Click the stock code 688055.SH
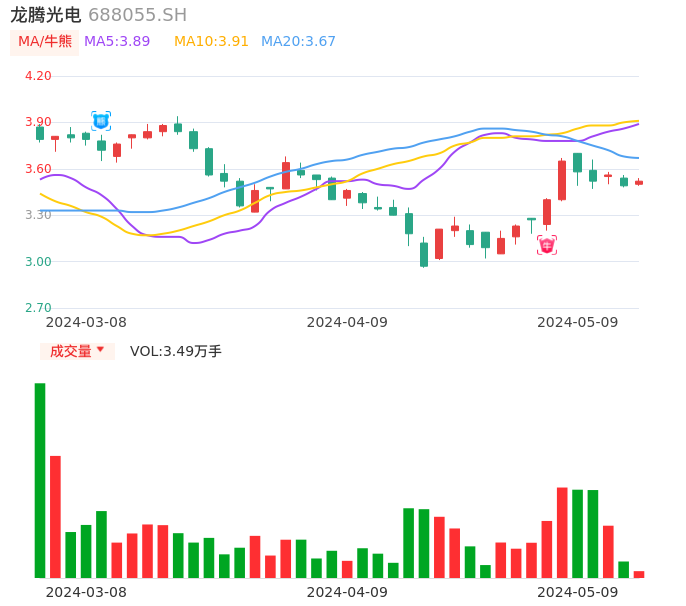 pos(137,15)
